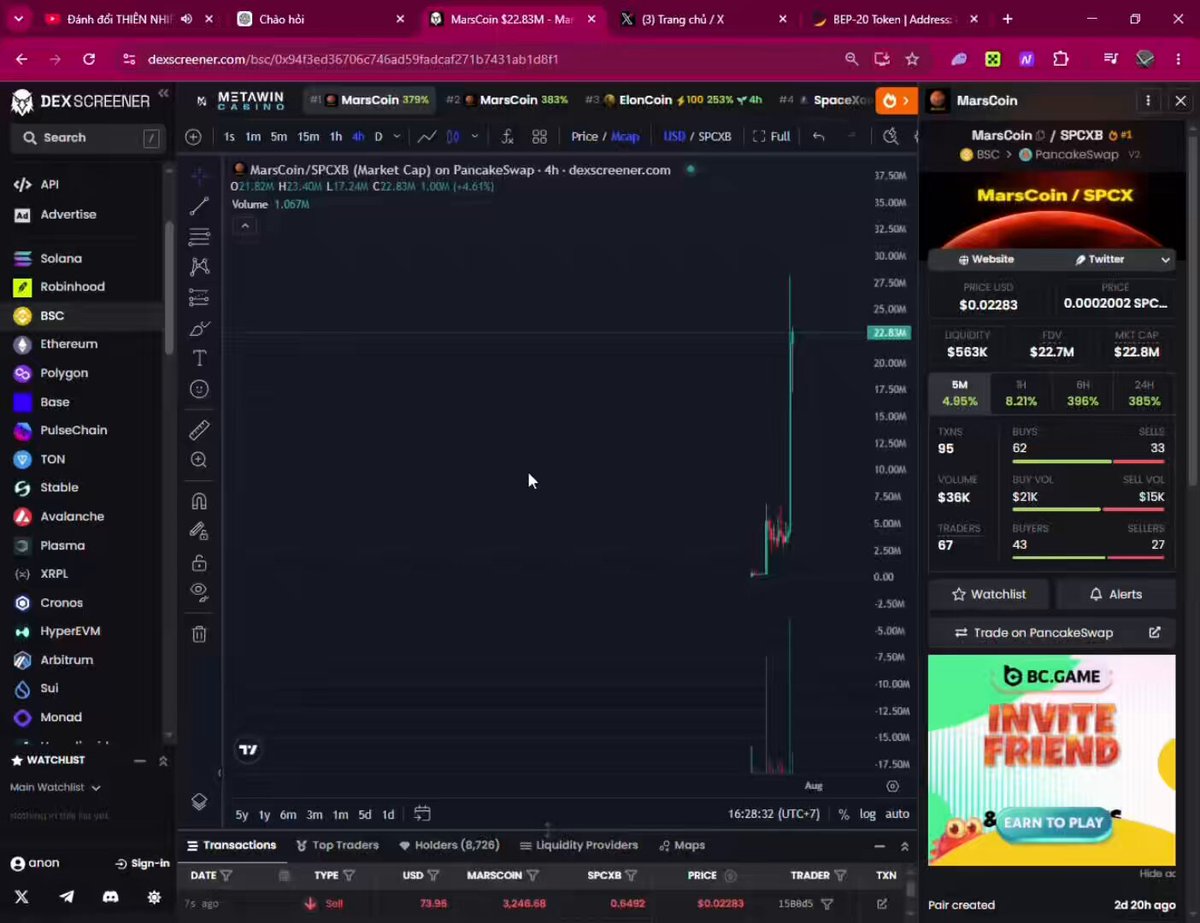The image size is (1200, 923).
Task: Click the buys versus sells ratio bar
Action: (x=1088, y=461)
